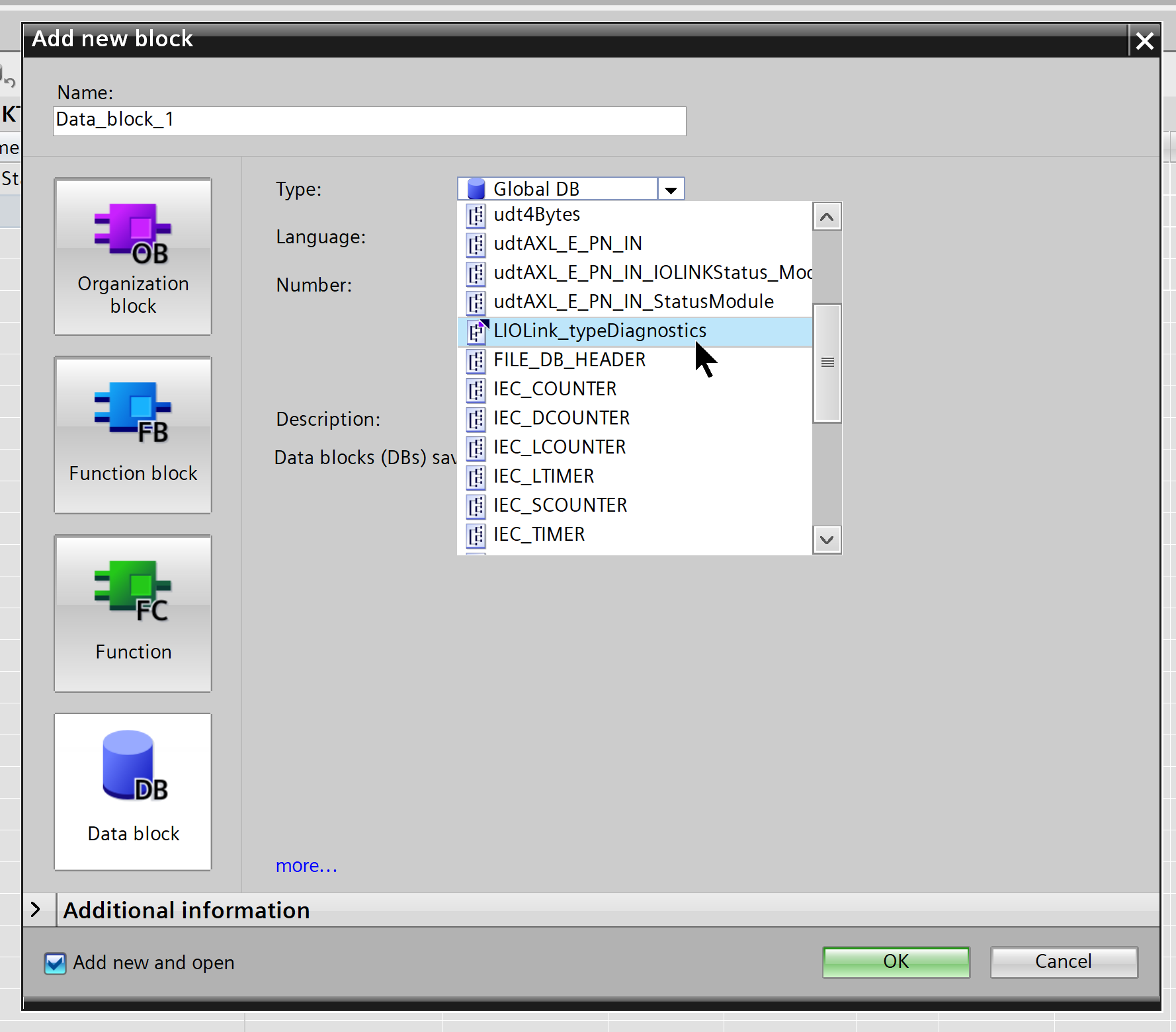Click the udt4Bytes data type icon
Image resolution: width=1176 pixels, height=1032 pixels.
point(476,216)
